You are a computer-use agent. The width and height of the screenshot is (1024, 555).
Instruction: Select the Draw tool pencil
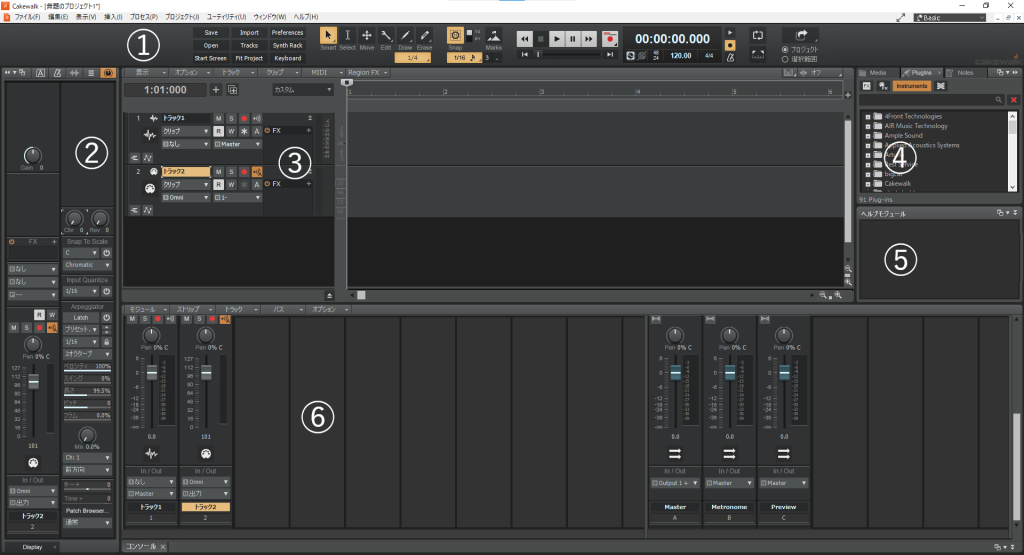tap(406, 36)
